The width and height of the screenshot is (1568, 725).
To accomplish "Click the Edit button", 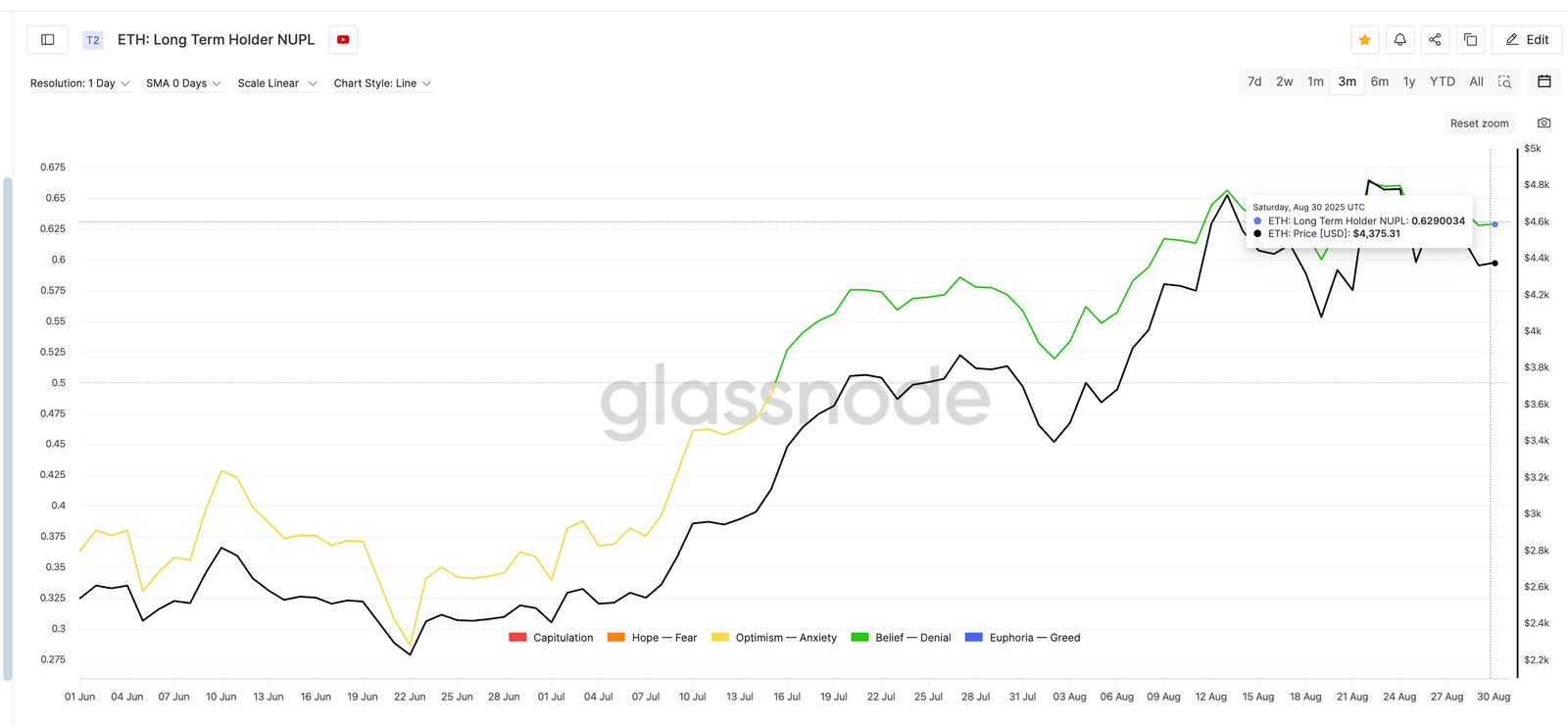I will pyautogui.click(x=1526, y=39).
